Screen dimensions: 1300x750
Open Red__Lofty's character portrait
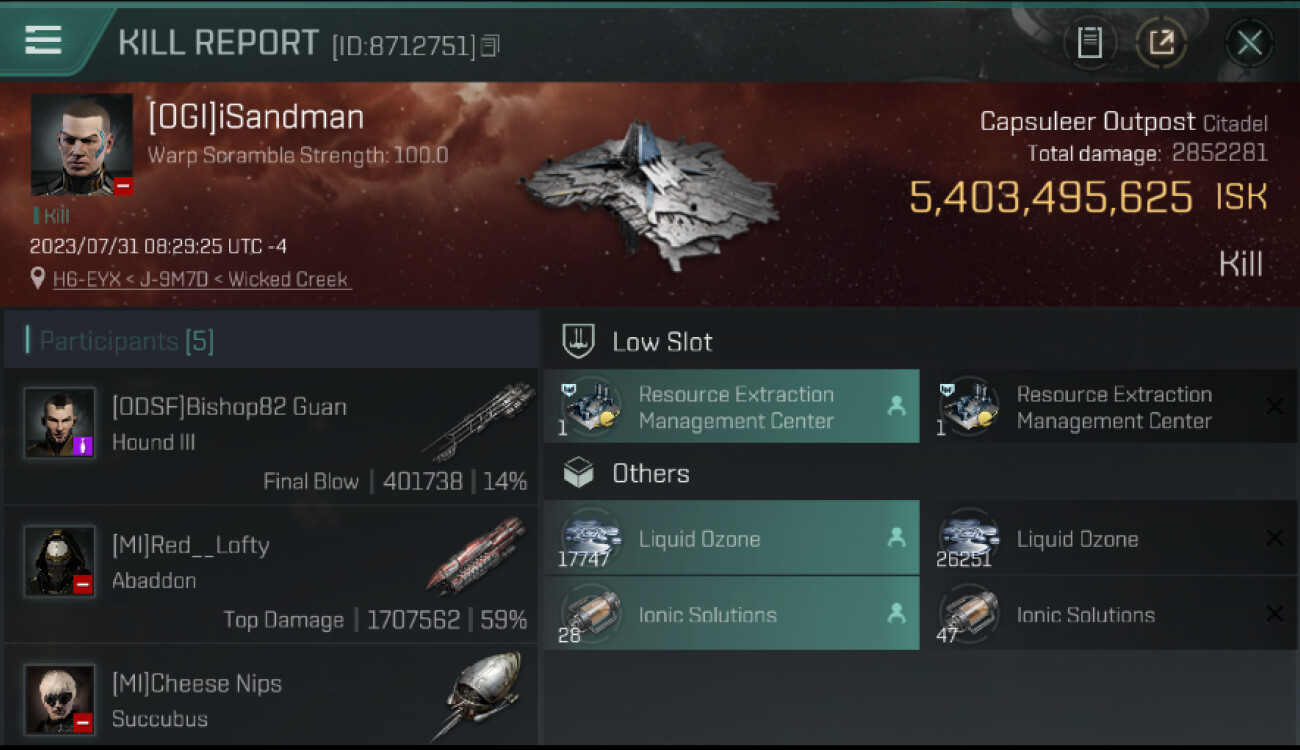59,561
